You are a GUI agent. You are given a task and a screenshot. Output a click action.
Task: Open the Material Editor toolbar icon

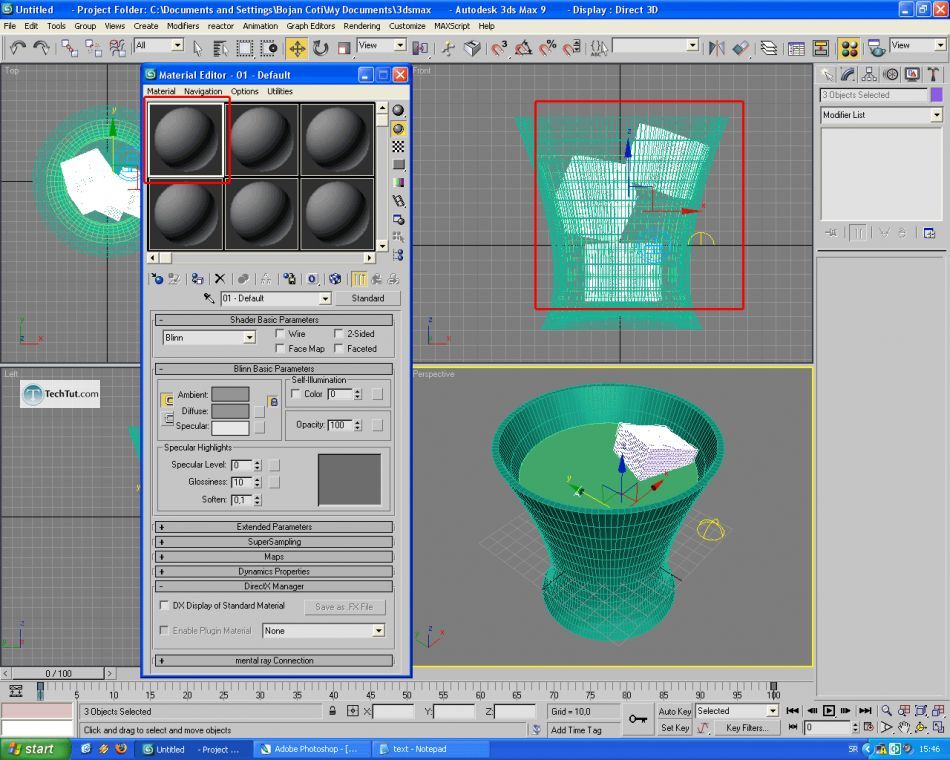coord(849,48)
